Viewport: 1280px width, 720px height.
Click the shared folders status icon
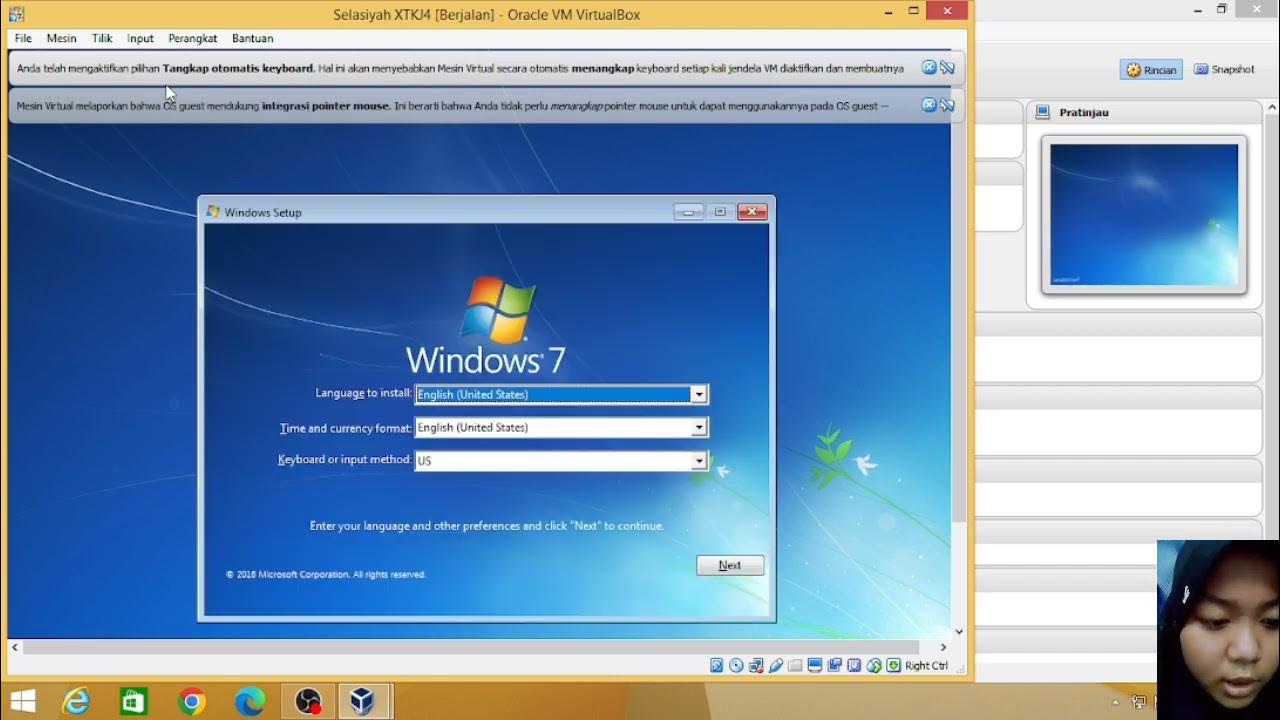click(x=795, y=665)
